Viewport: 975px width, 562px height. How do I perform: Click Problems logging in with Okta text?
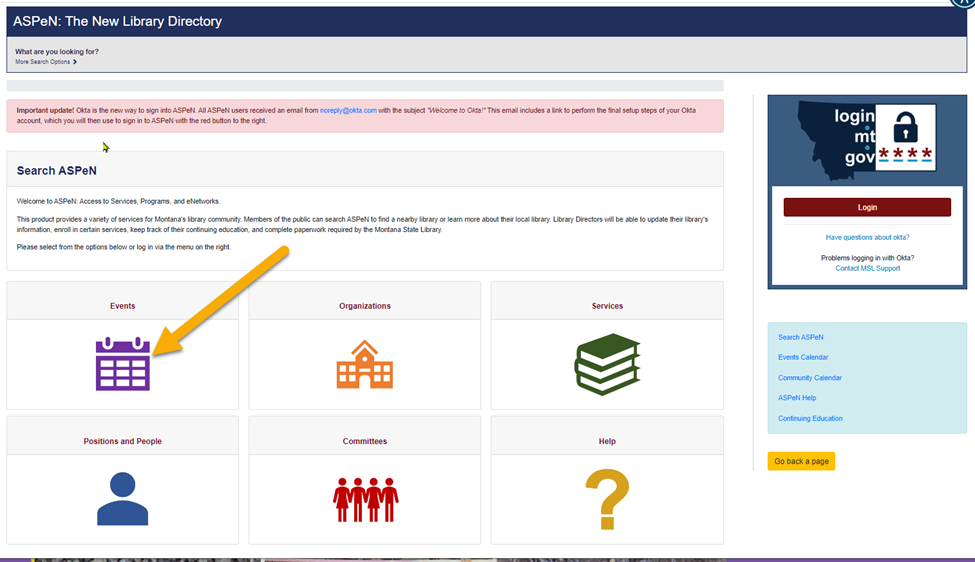tap(867, 257)
